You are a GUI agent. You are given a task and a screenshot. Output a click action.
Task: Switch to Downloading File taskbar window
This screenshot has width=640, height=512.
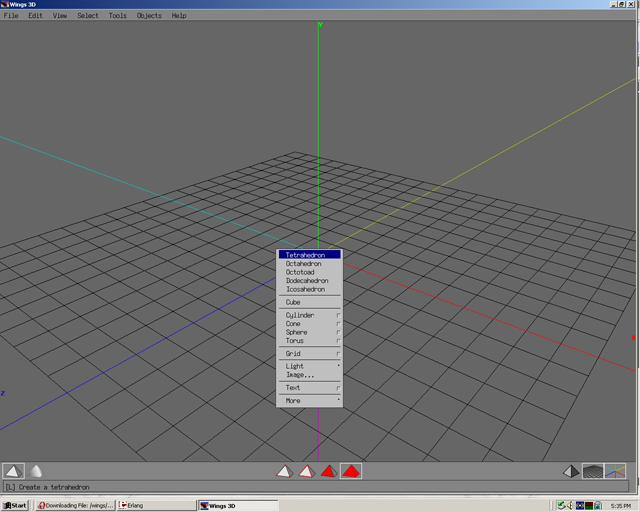coord(75,505)
